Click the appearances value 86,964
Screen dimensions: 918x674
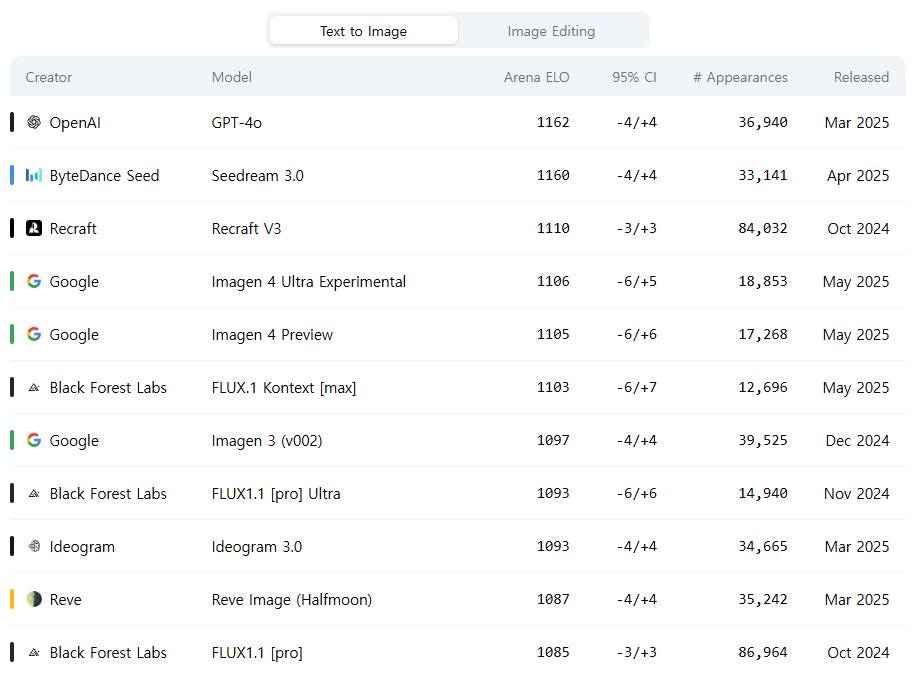(763, 652)
